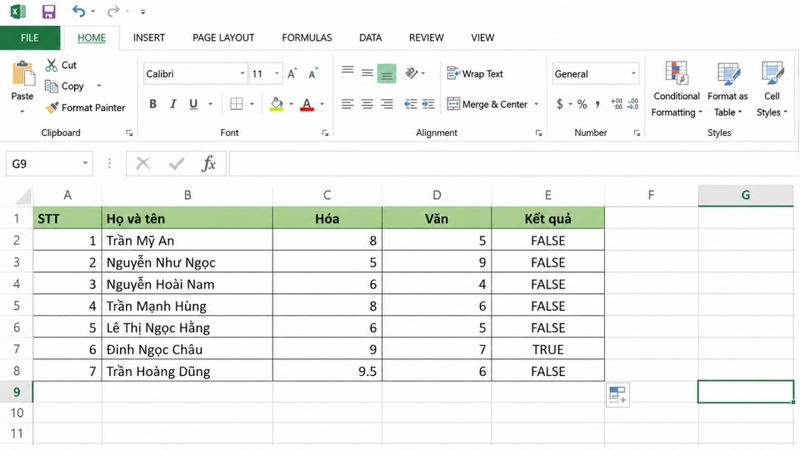Toggle Bottom Align button
The width and height of the screenshot is (800, 450).
pyautogui.click(x=387, y=73)
